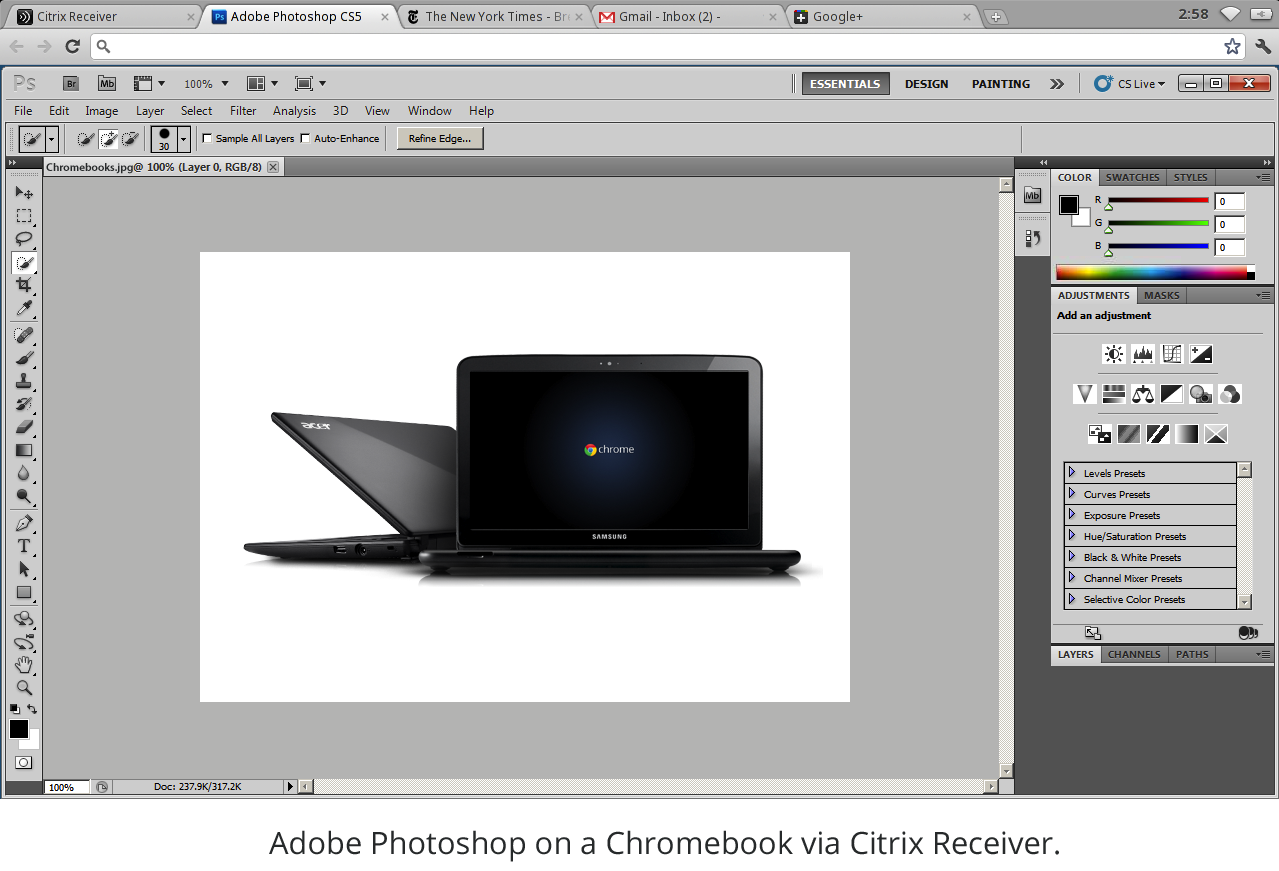Reset default foreground and background colors
Viewport: 1279px width, 871px height.
[14, 709]
